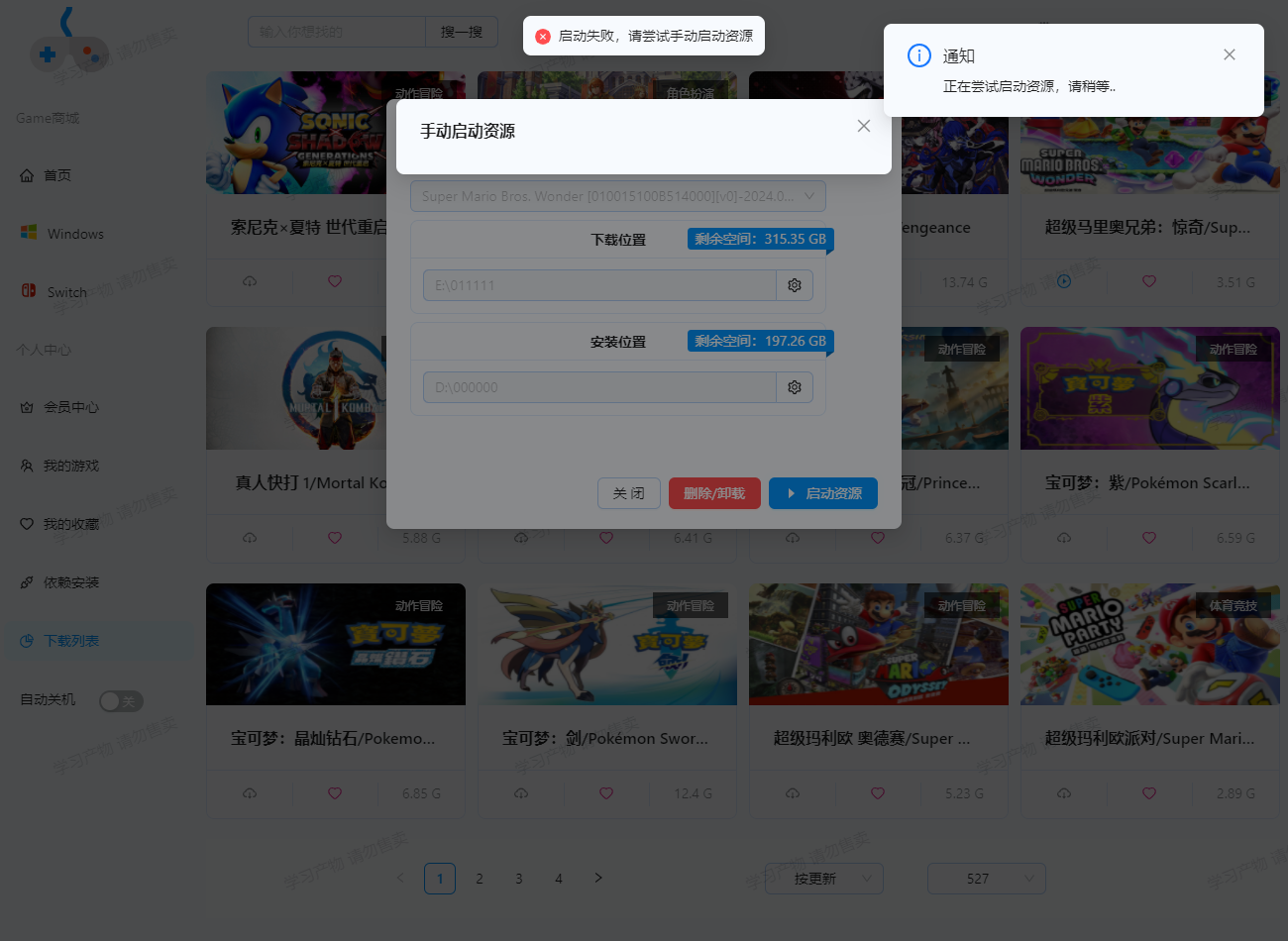
Task: Click the E:\011111 download path field
Action: click(x=599, y=285)
